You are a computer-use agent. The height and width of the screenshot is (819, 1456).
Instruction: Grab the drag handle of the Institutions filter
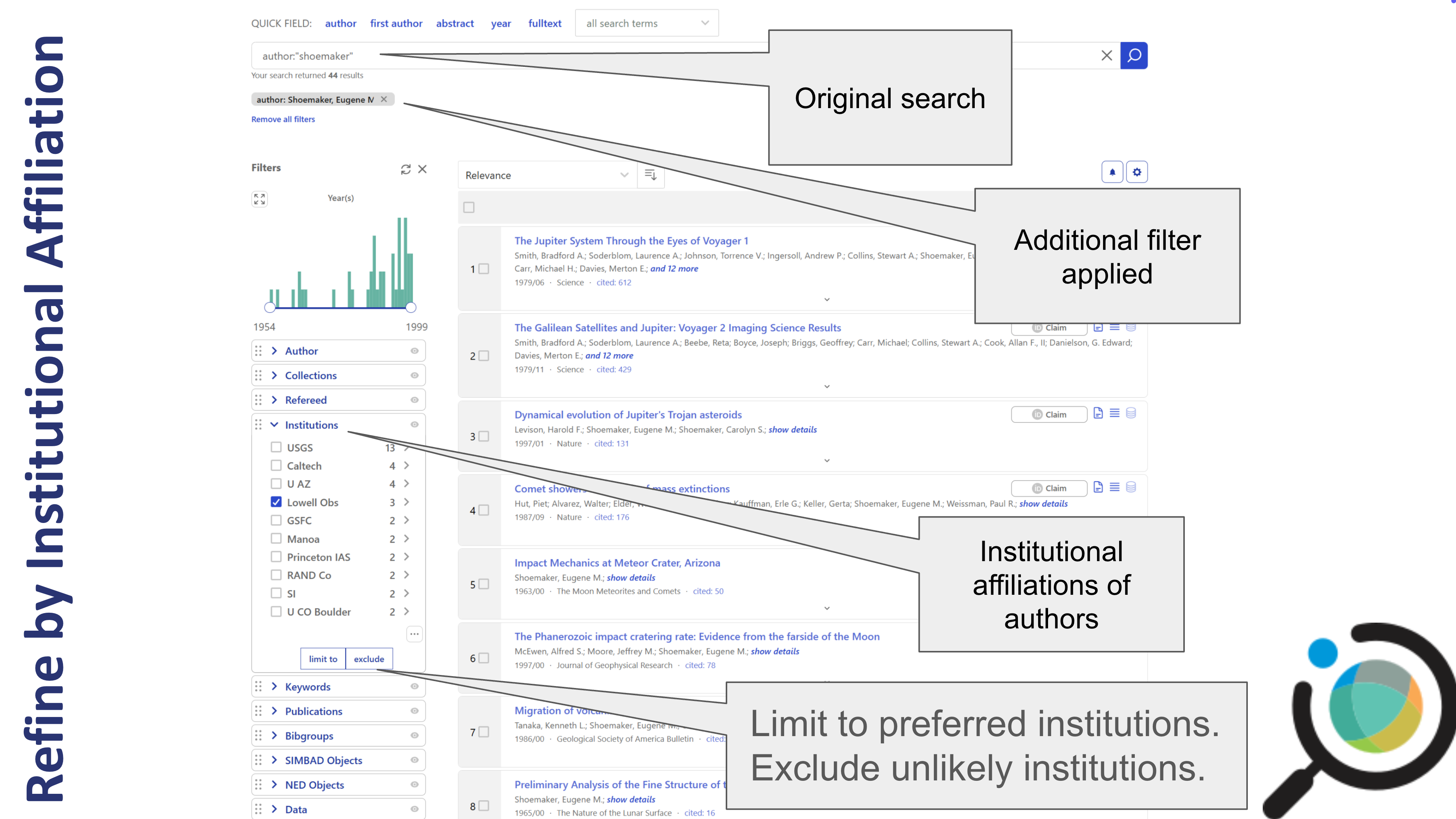tap(258, 424)
